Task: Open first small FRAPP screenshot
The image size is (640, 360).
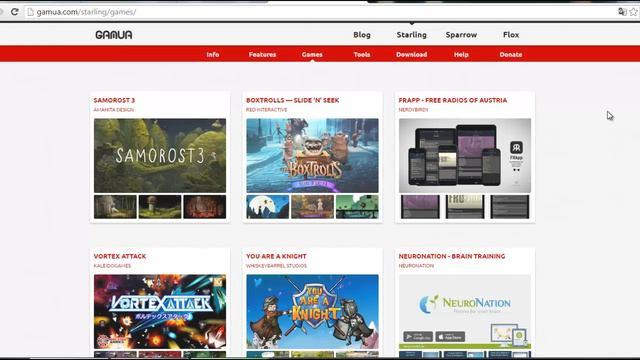Action: click(x=420, y=207)
